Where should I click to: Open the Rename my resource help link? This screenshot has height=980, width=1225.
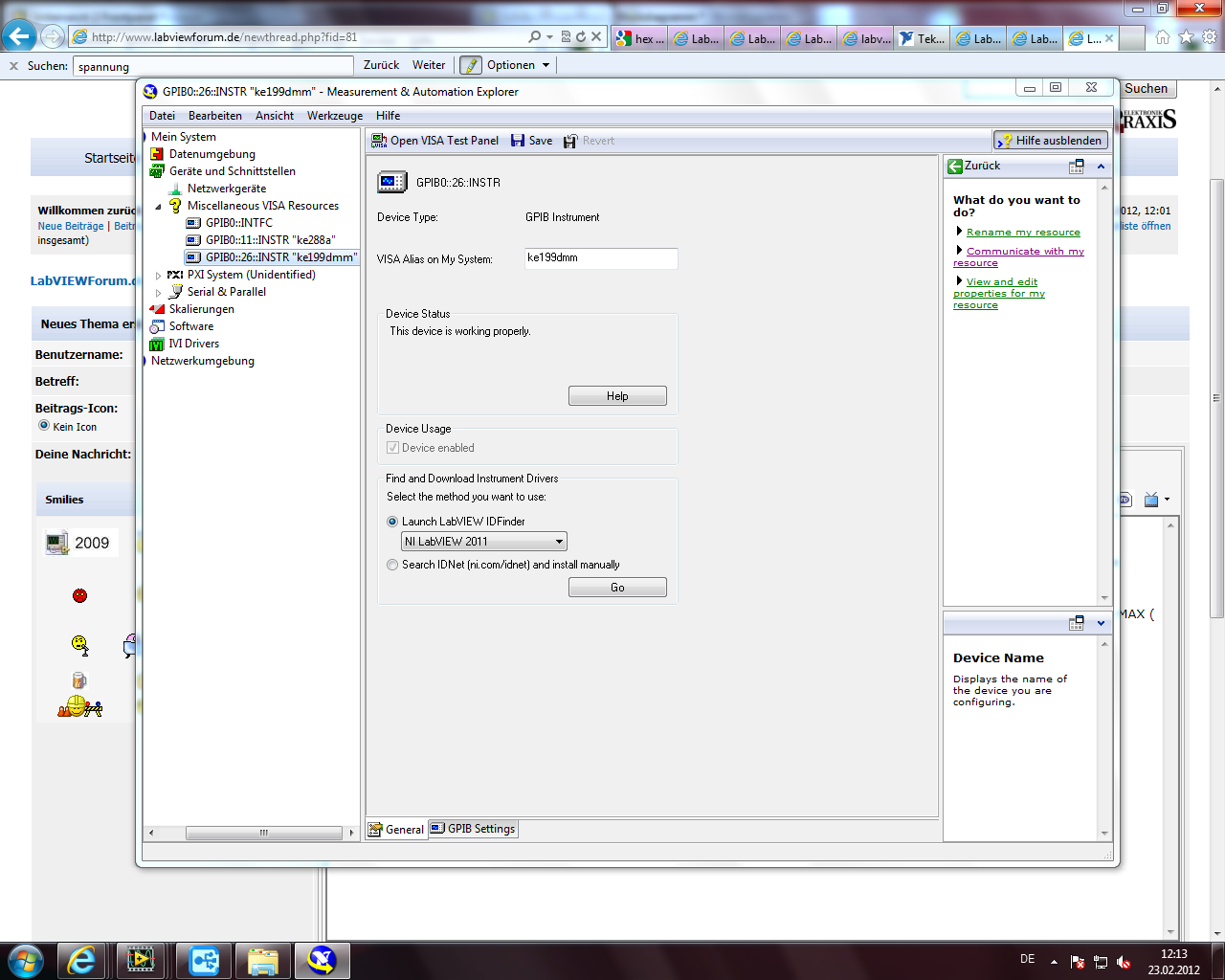pos(1023,233)
